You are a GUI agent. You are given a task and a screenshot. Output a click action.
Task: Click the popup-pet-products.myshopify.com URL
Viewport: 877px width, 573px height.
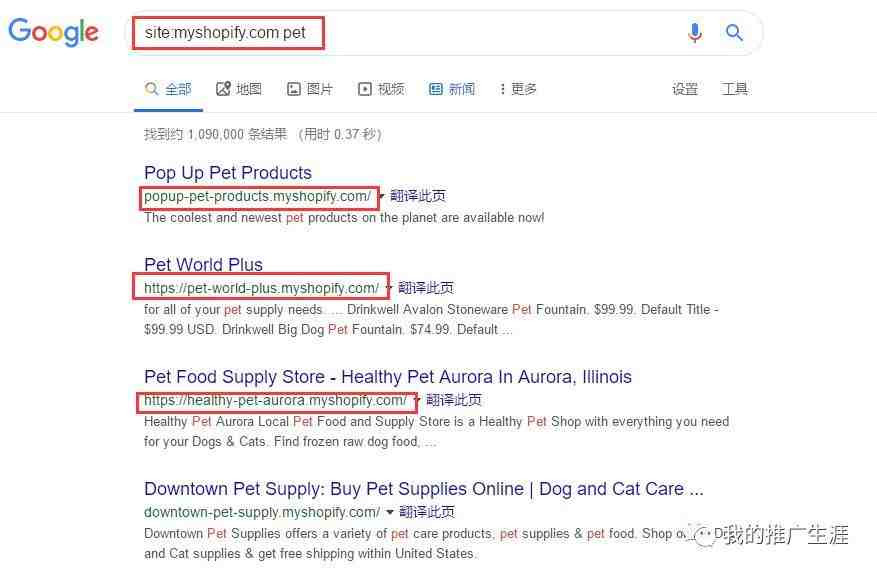258,196
